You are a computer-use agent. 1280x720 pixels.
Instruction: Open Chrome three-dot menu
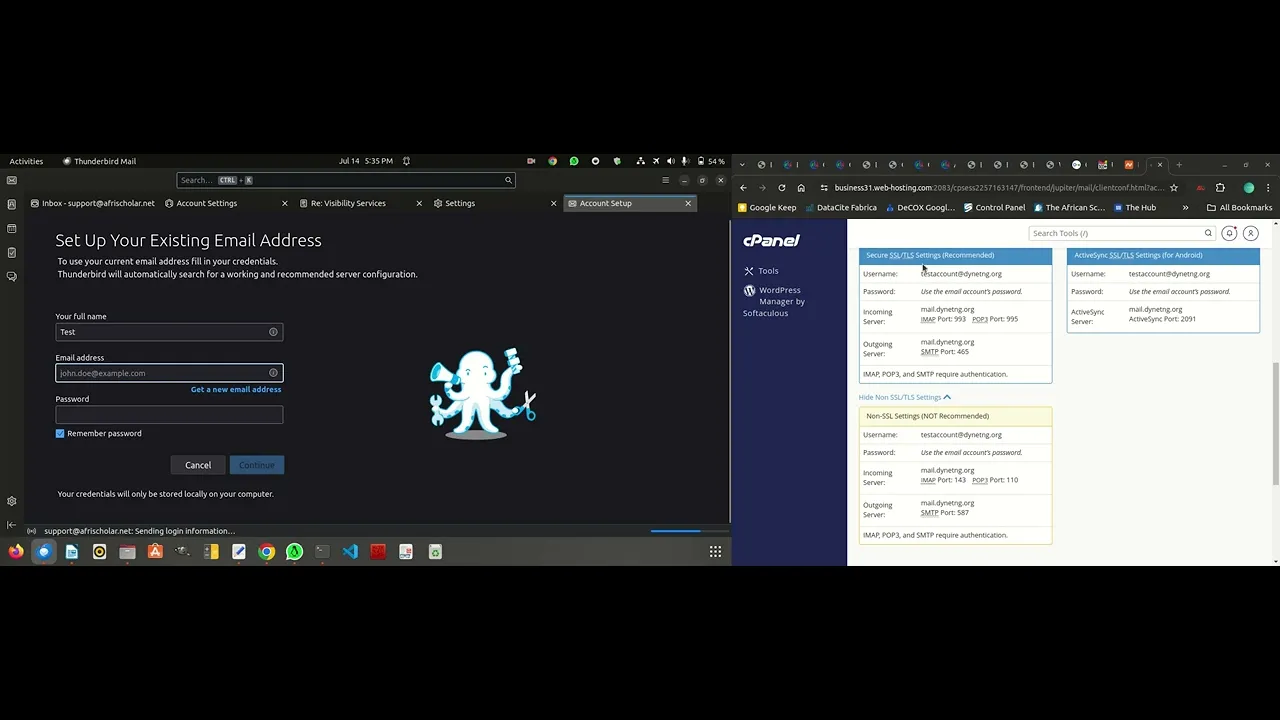pos(1268,187)
